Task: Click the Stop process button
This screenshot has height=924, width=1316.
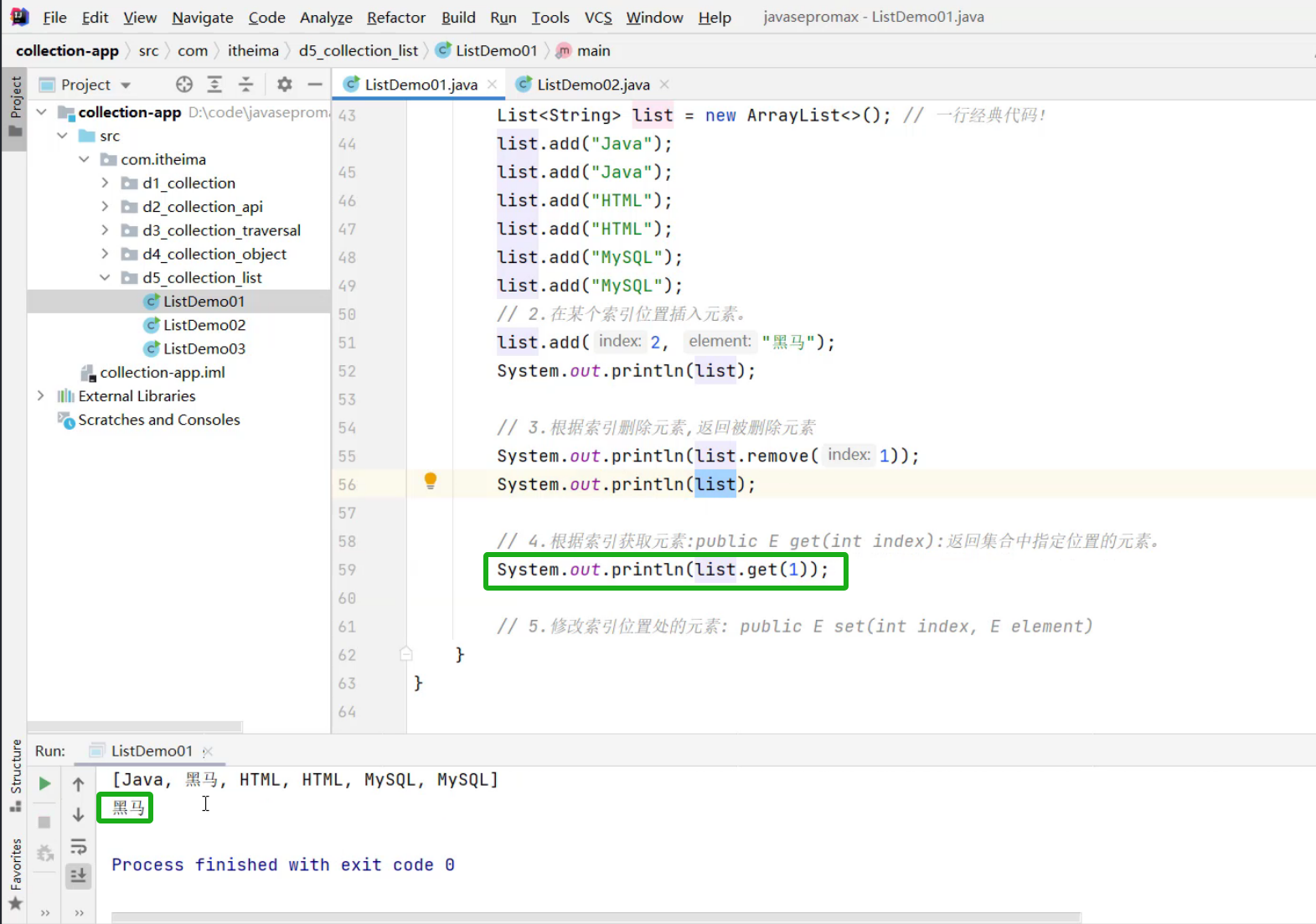Action: [45, 822]
